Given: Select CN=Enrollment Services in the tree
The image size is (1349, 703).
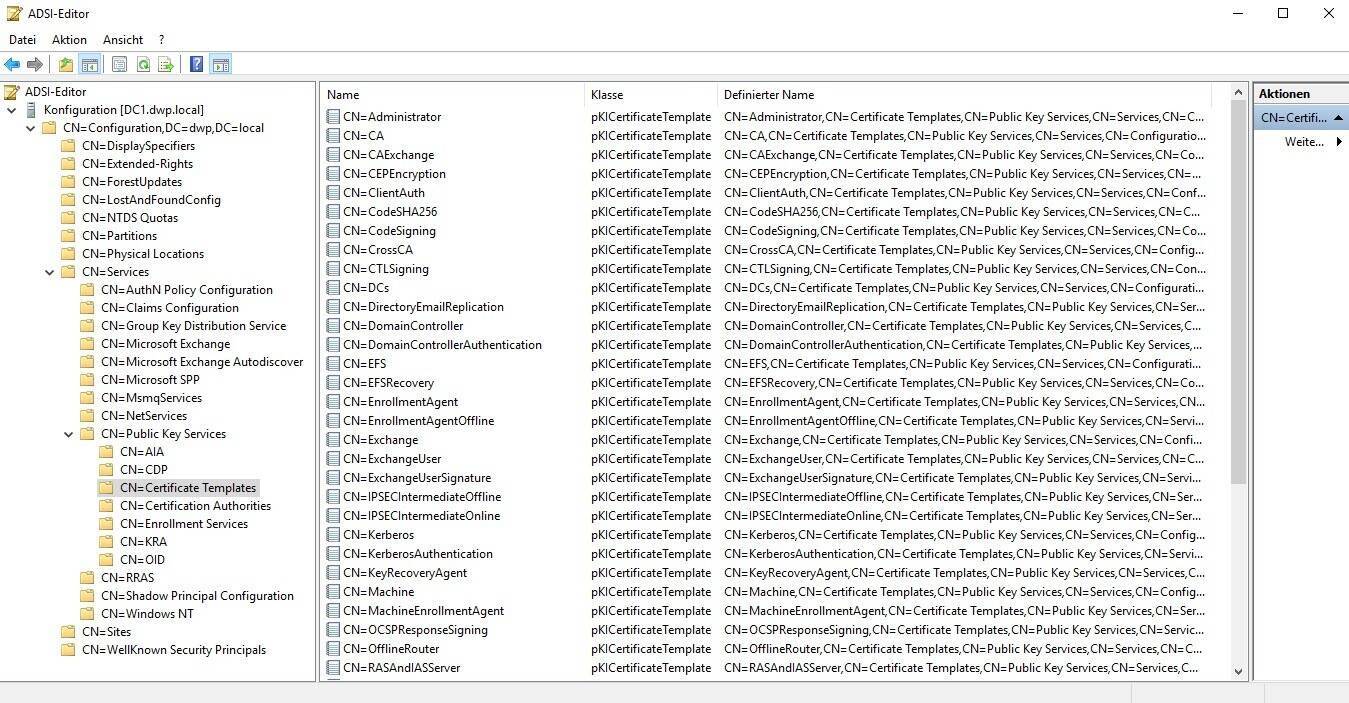Looking at the screenshot, I should pyautogui.click(x=183, y=524).
